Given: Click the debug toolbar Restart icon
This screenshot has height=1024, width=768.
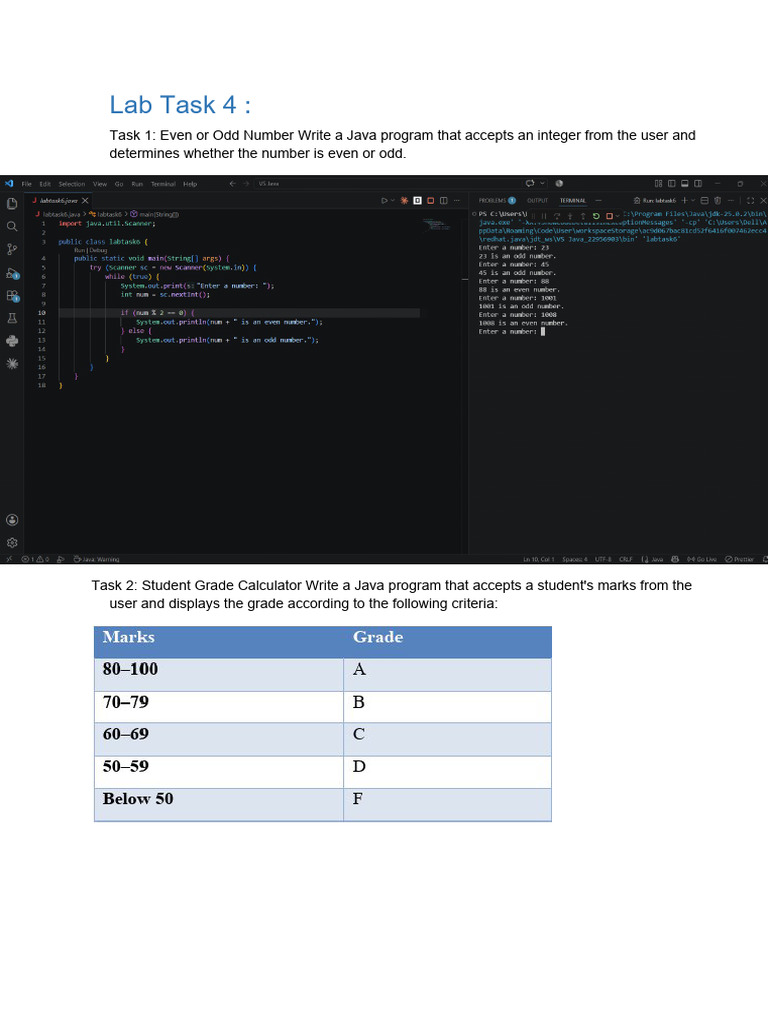Looking at the screenshot, I should click(x=596, y=216).
